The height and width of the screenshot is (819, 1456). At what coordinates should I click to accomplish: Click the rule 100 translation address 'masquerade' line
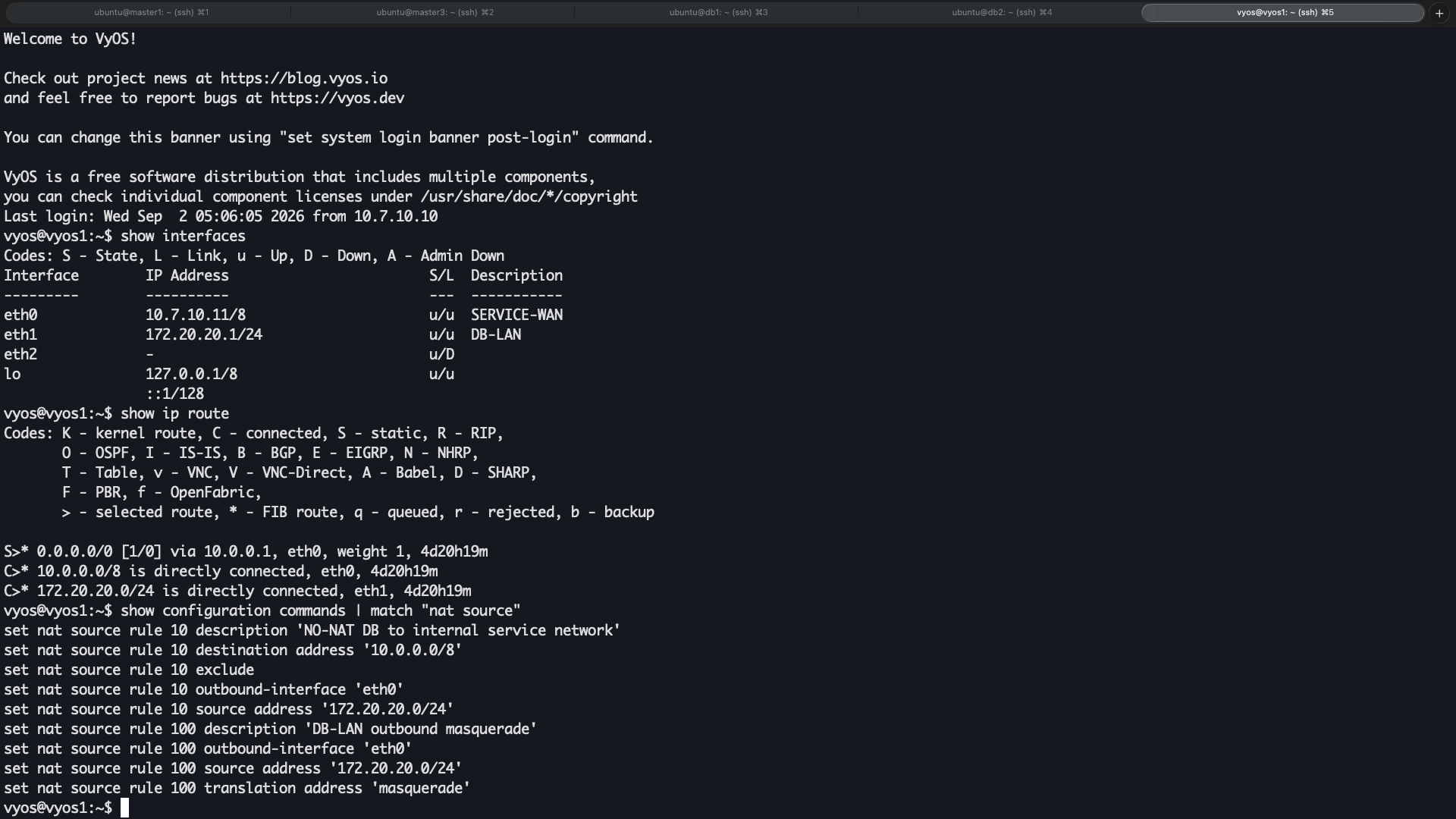click(237, 788)
